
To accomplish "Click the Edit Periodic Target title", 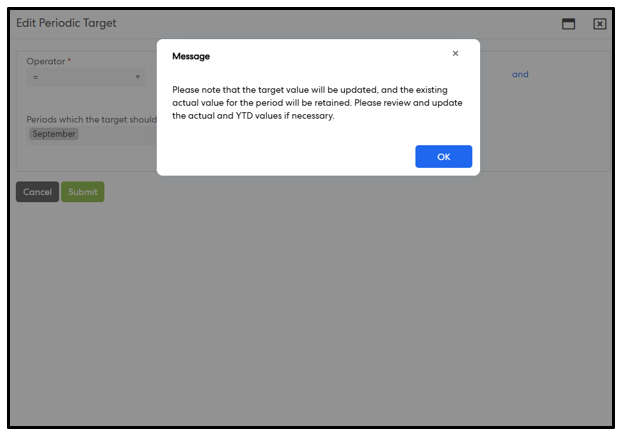I will [66, 23].
